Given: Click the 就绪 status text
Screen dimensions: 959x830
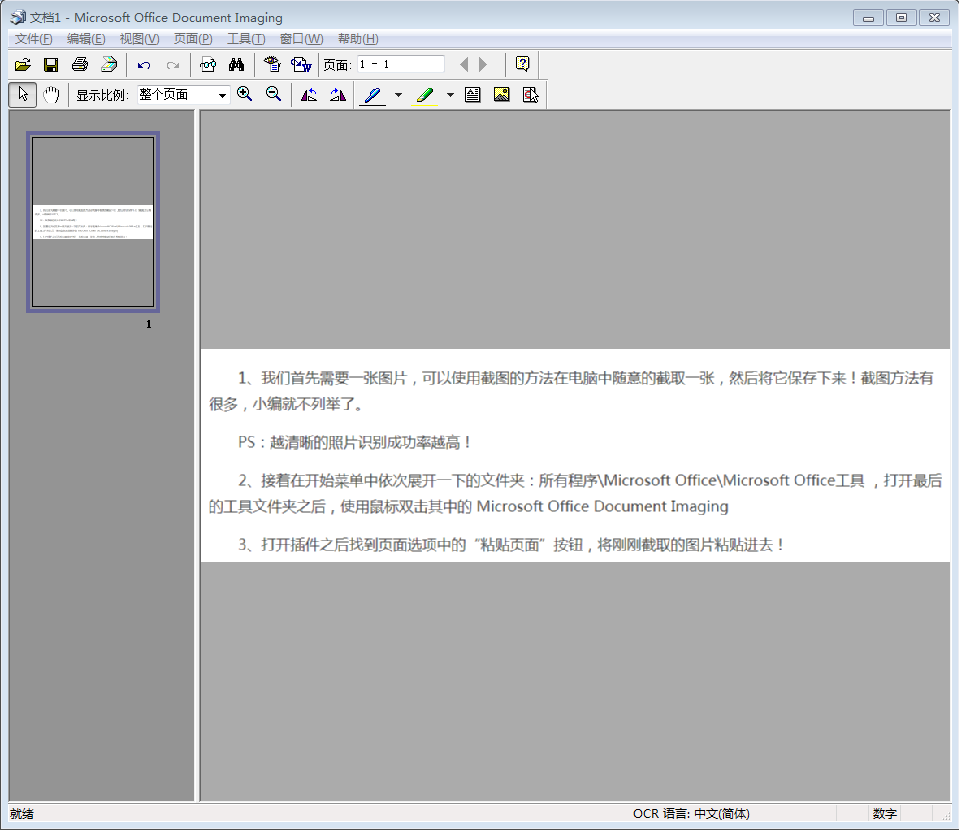Looking at the screenshot, I should pyautogui.click(x=22, y=813).
